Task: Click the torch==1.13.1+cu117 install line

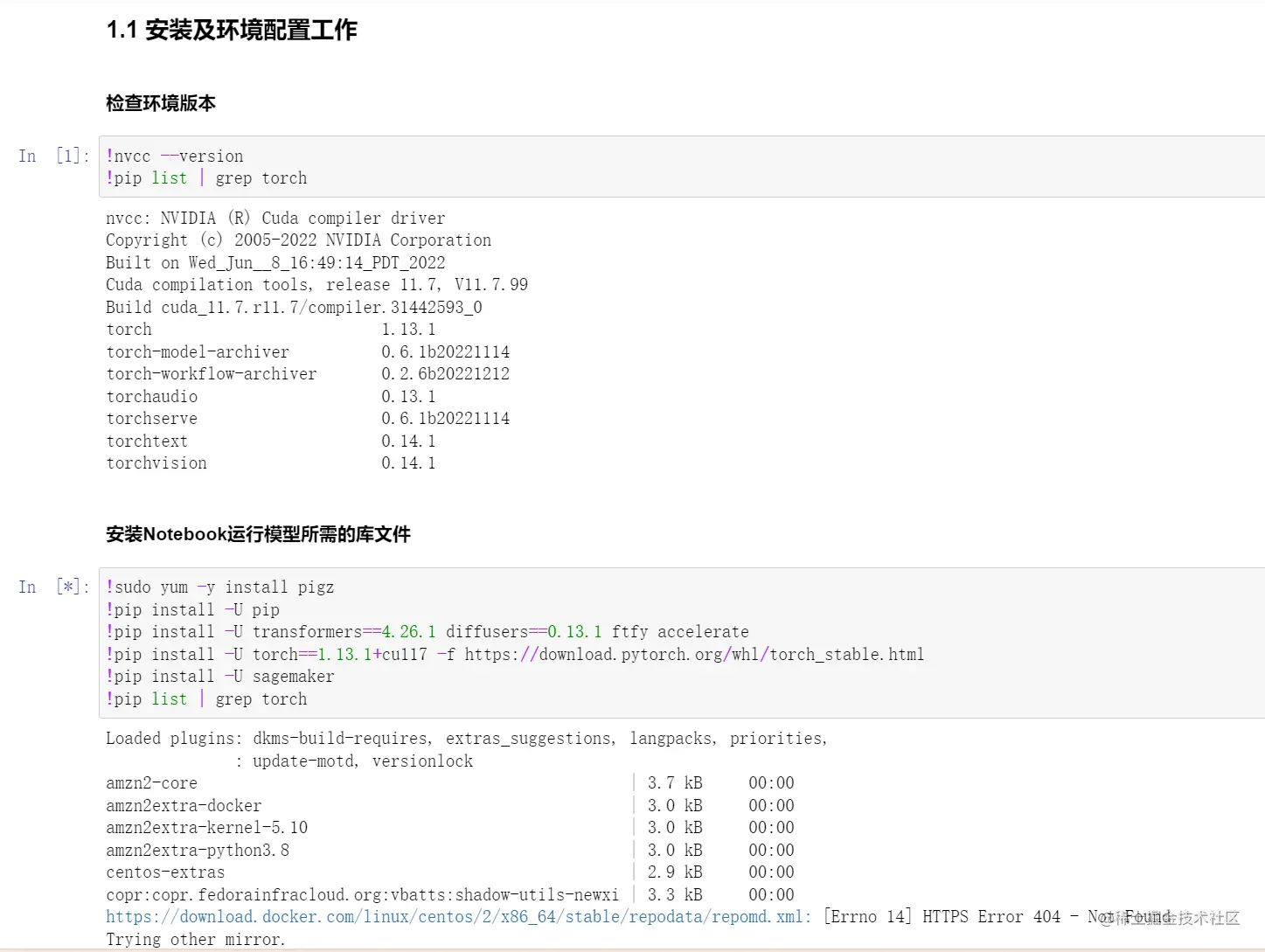Action: tap(515, 654)
